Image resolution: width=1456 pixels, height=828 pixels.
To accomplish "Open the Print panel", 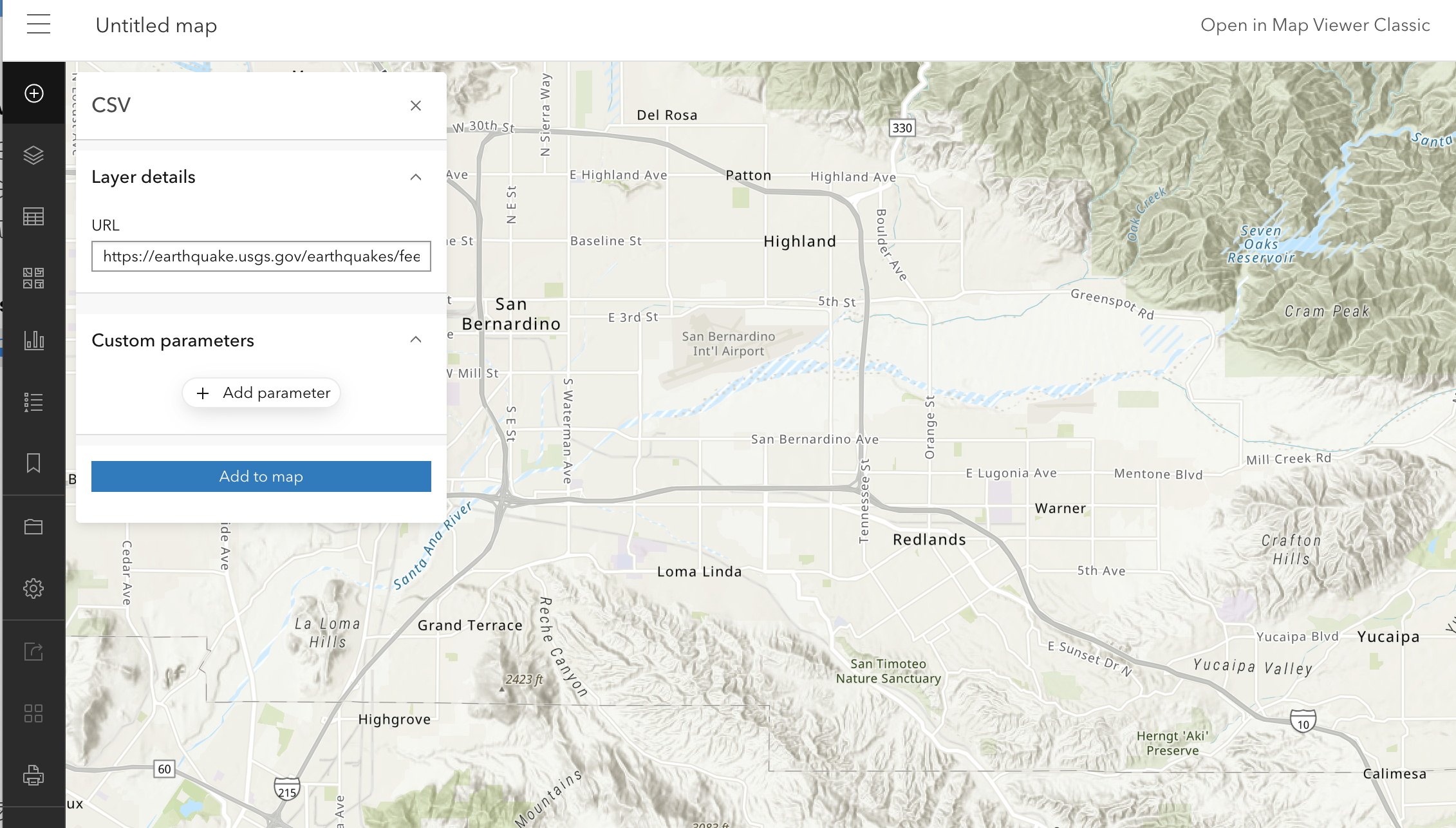I will 33,775.
